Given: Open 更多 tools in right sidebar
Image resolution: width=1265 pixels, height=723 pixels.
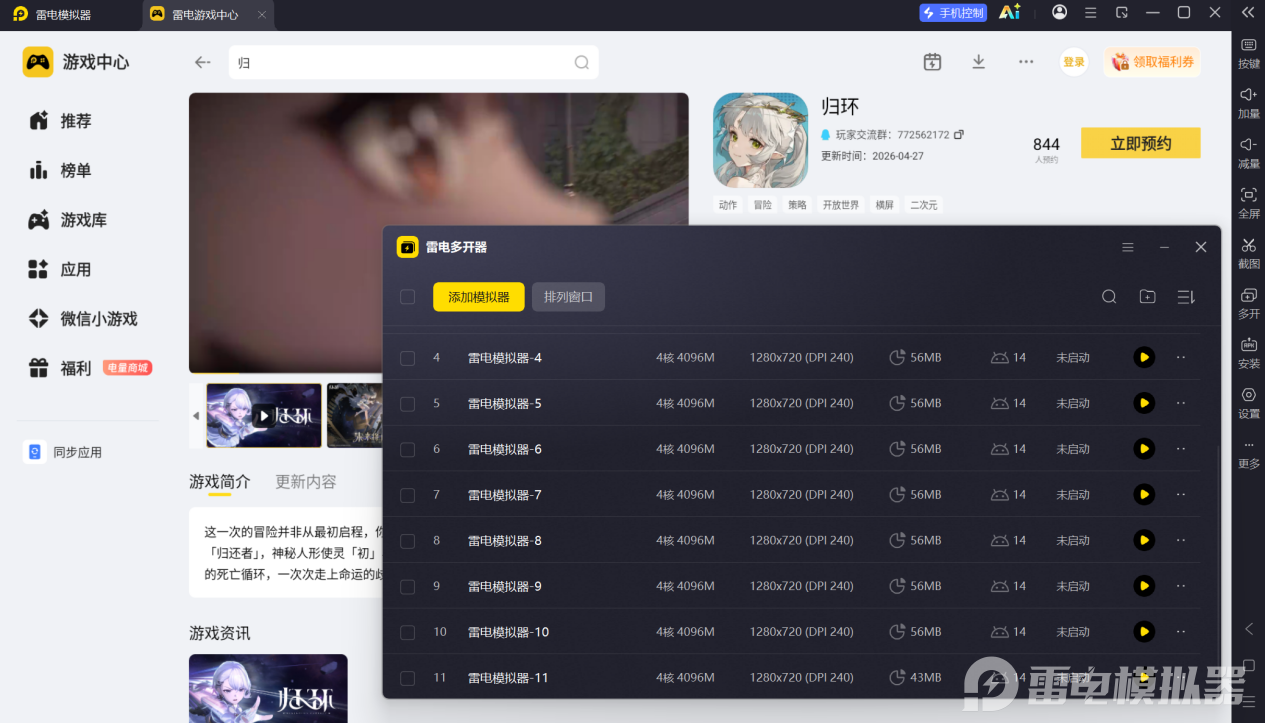Looking at the screenshot, I should pyautogui.click(x=1248, y=452).
